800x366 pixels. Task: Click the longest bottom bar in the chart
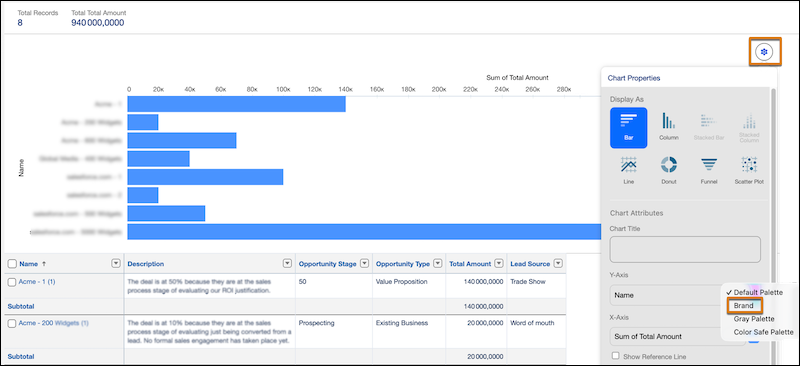pos(365,232)
